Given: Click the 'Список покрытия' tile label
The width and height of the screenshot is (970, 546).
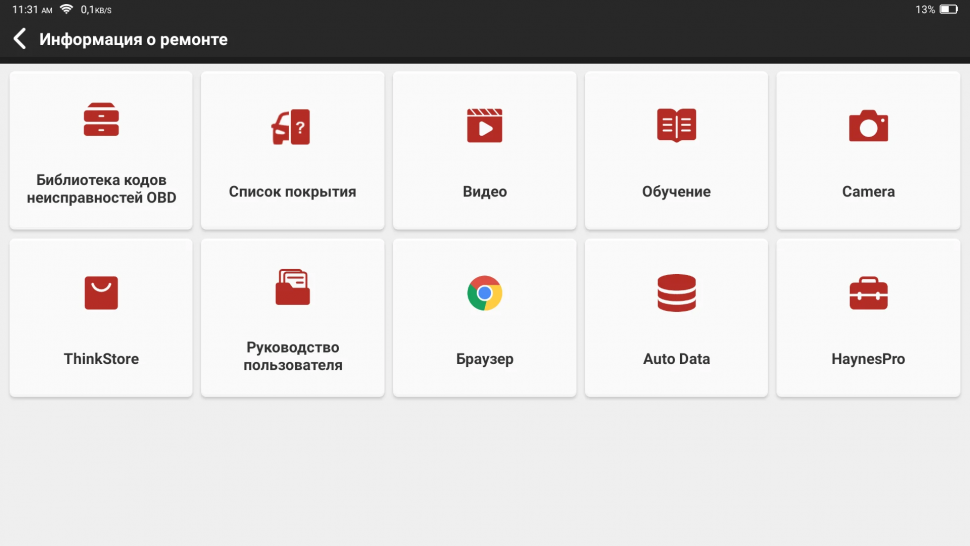Looking at the screenshot, I should point(292,192).
